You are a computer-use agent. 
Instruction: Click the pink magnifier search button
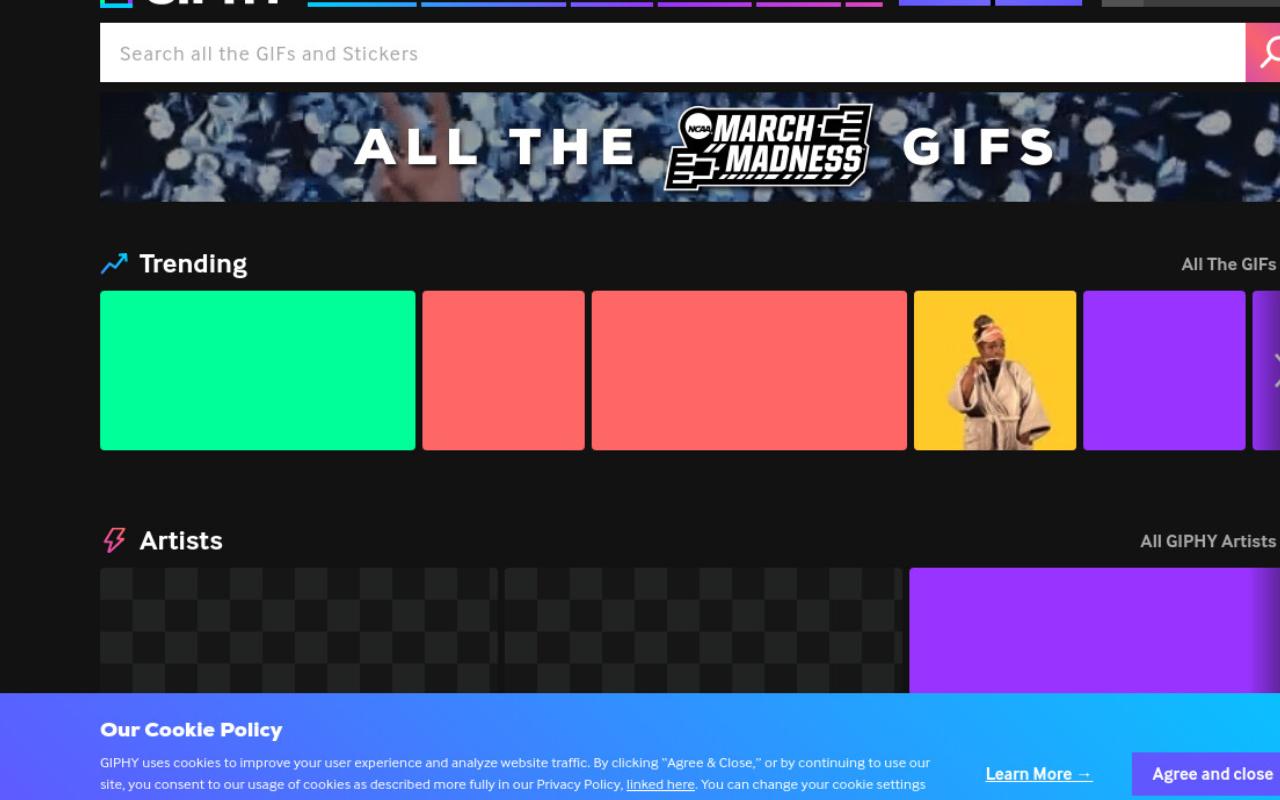1263,53
